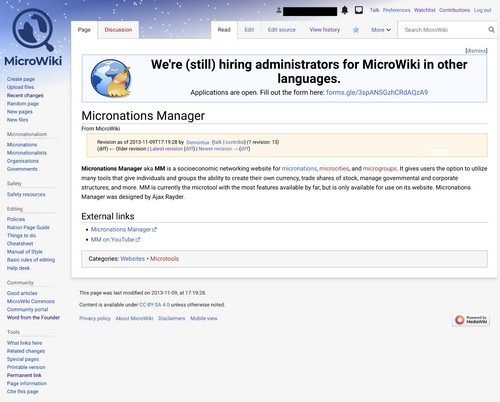Open Related changes

tap(26, 351)
